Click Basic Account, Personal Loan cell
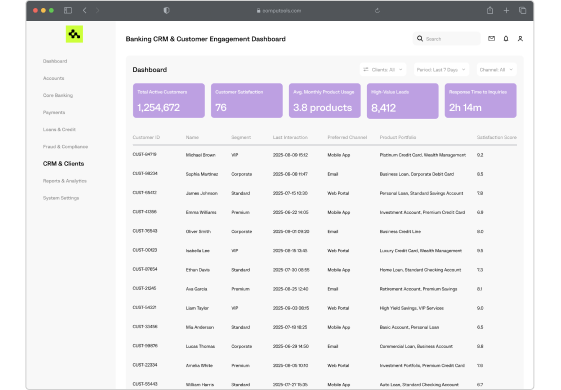The height and width of the screenshot is (390, 561). 409,327
